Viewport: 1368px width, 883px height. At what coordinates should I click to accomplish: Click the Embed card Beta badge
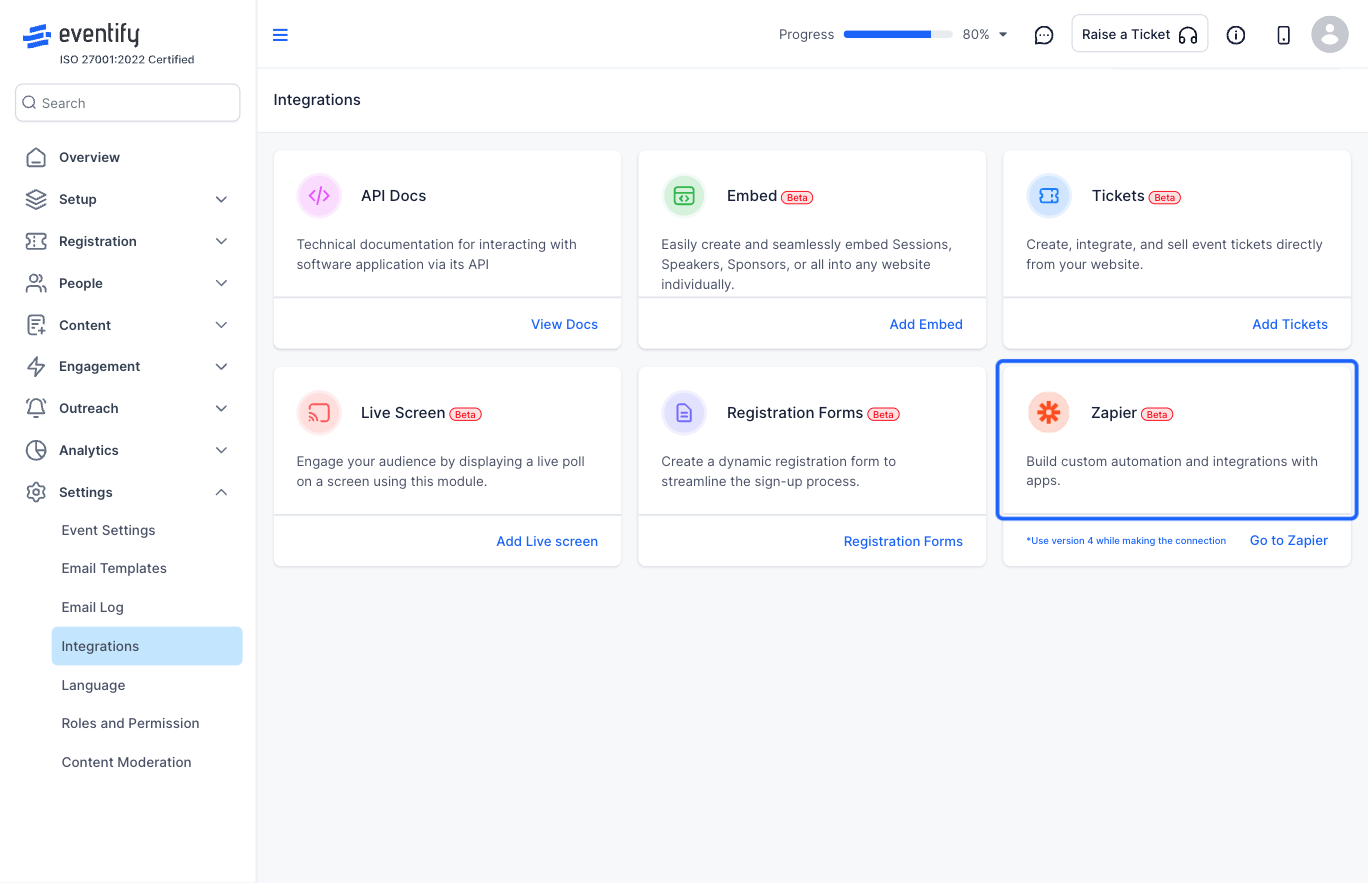[x=797, y=197]
